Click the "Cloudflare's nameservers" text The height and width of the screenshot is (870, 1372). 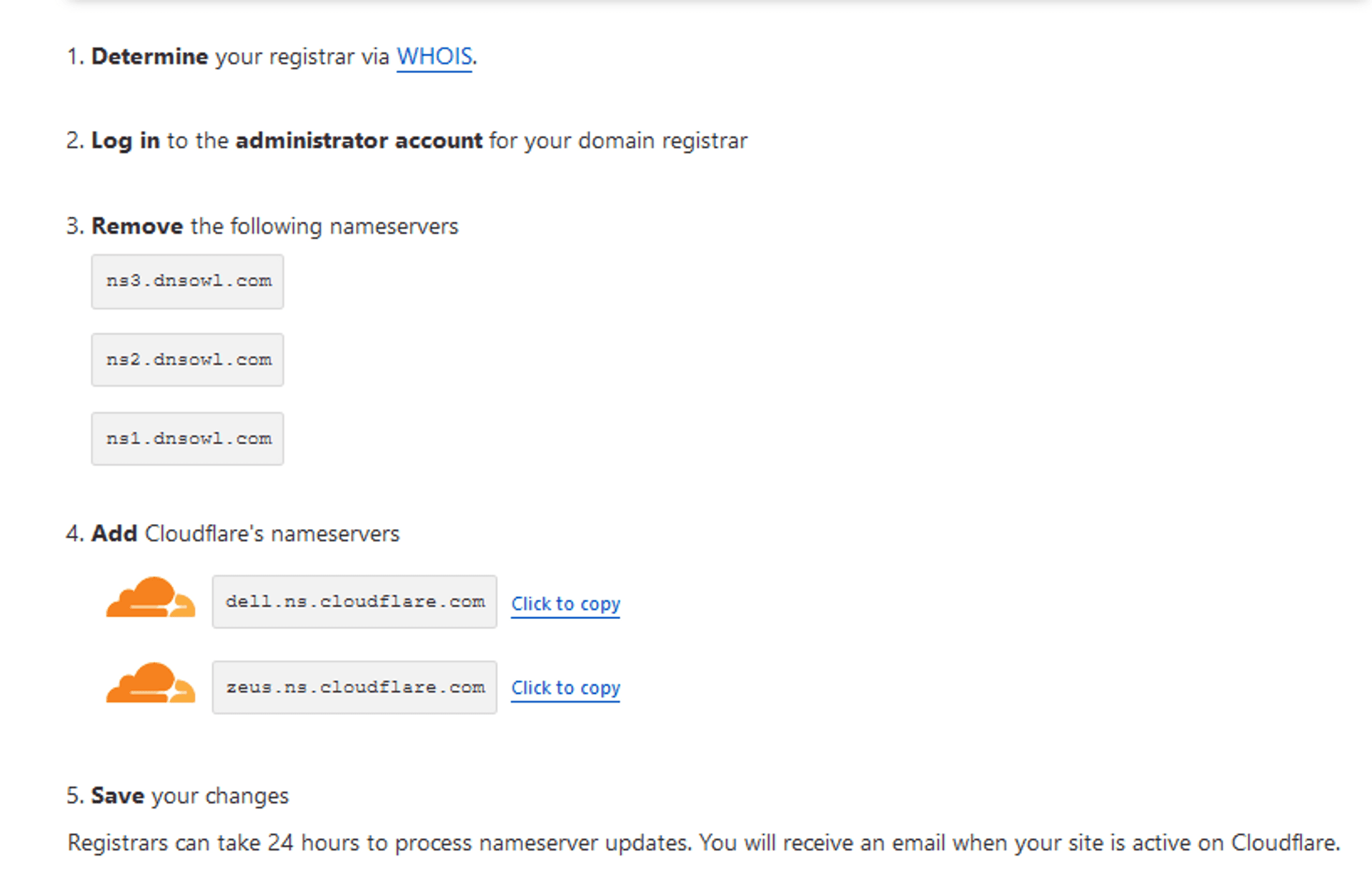(272, 534)
